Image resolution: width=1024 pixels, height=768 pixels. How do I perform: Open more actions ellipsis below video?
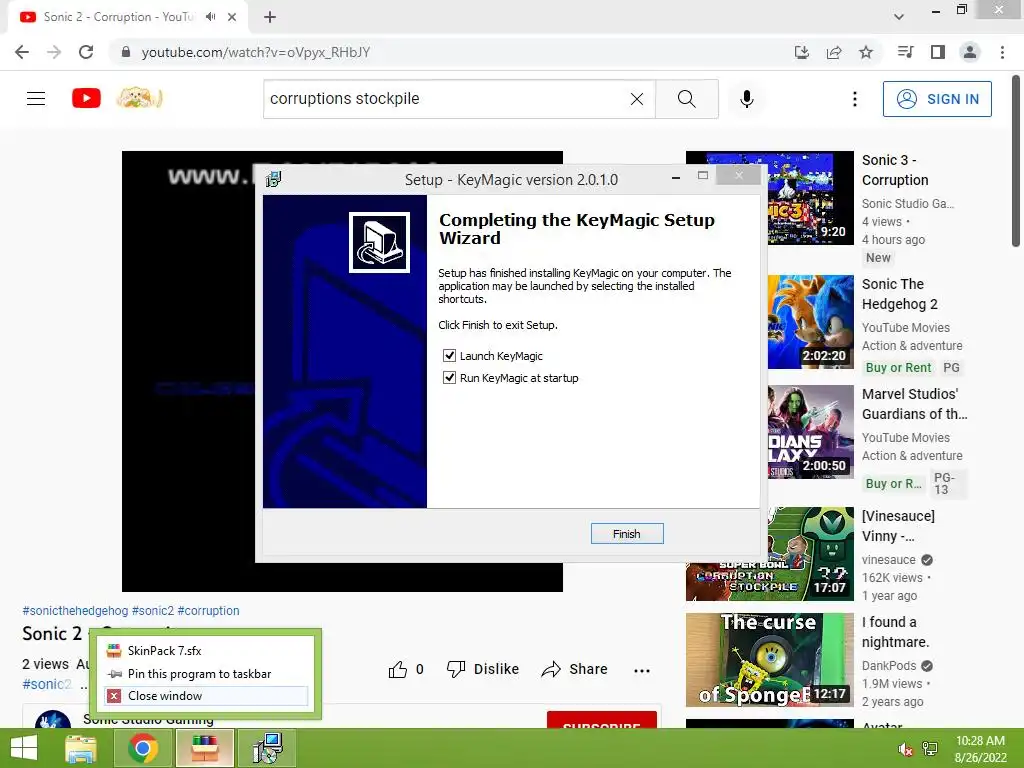[x=642, y=670]
